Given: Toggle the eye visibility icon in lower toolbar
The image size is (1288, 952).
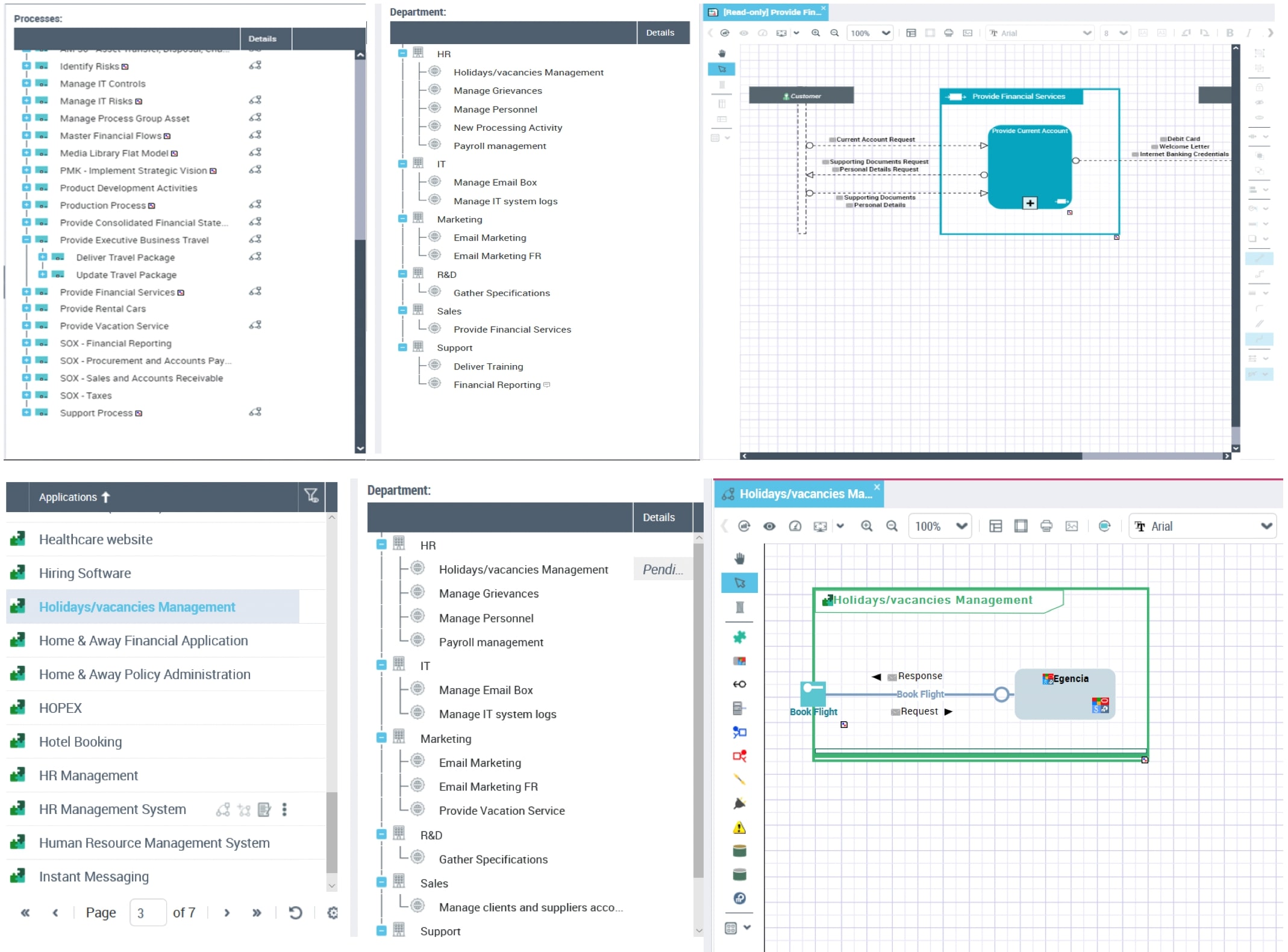Looking at the screenshot, I should [x=769, y=526].
